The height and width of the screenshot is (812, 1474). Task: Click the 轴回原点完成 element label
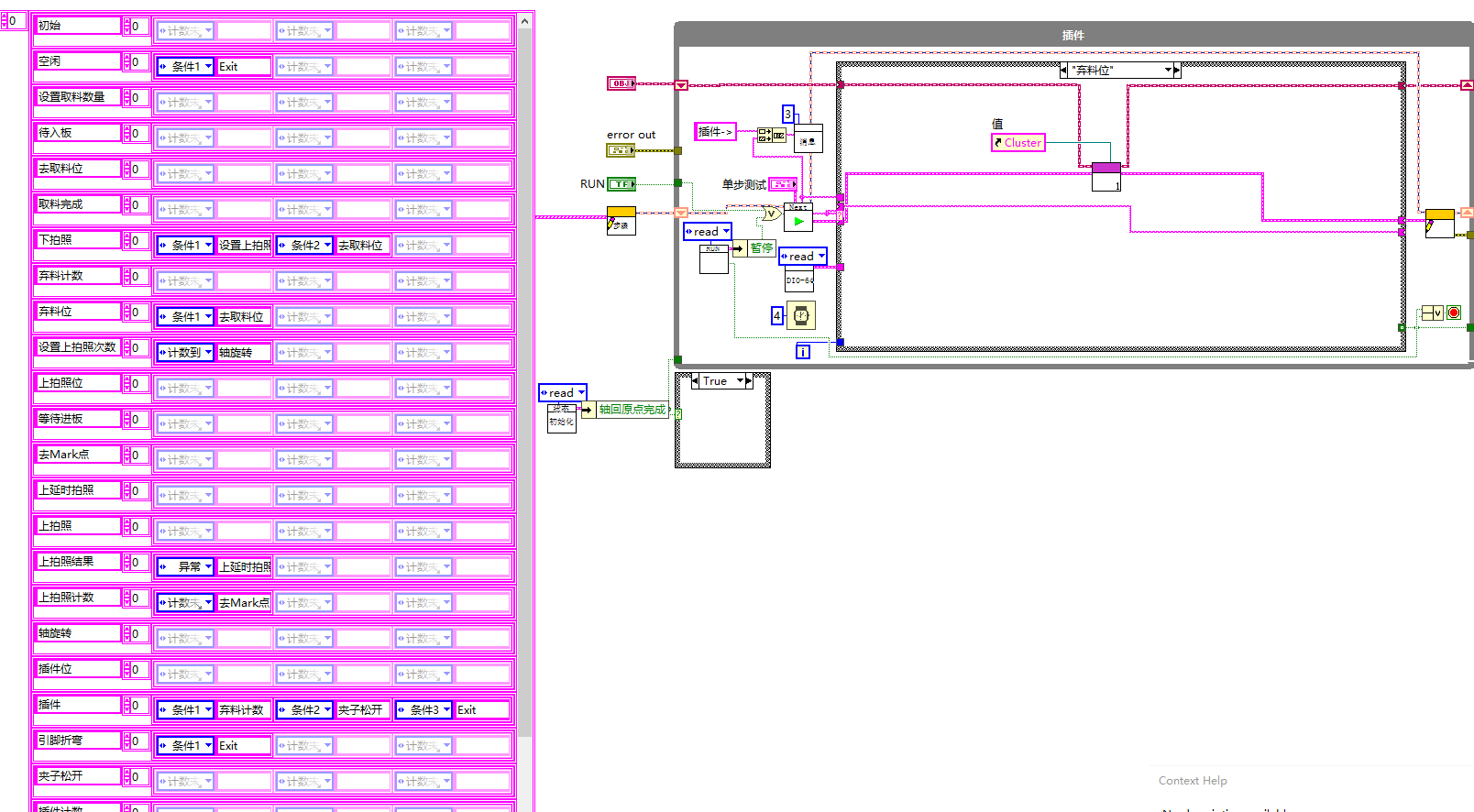point(632,410)
